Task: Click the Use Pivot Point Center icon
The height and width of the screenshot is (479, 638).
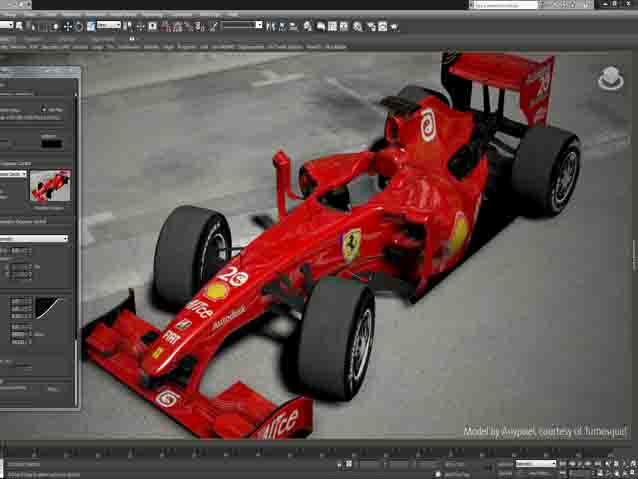Action: 128,26
